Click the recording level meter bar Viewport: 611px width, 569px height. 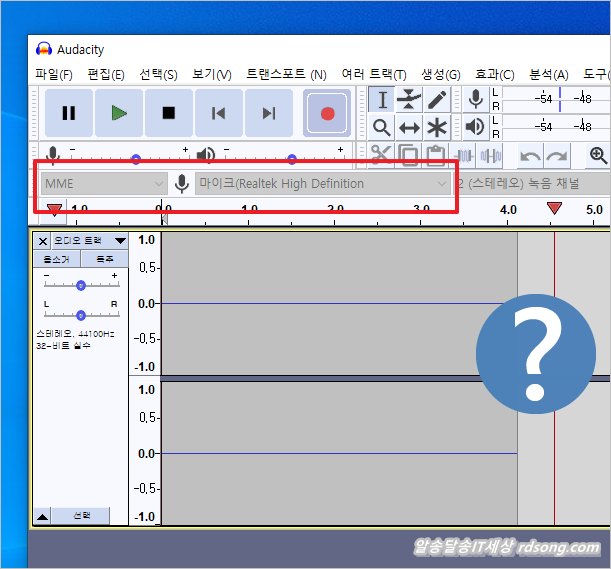click(556, 99)
